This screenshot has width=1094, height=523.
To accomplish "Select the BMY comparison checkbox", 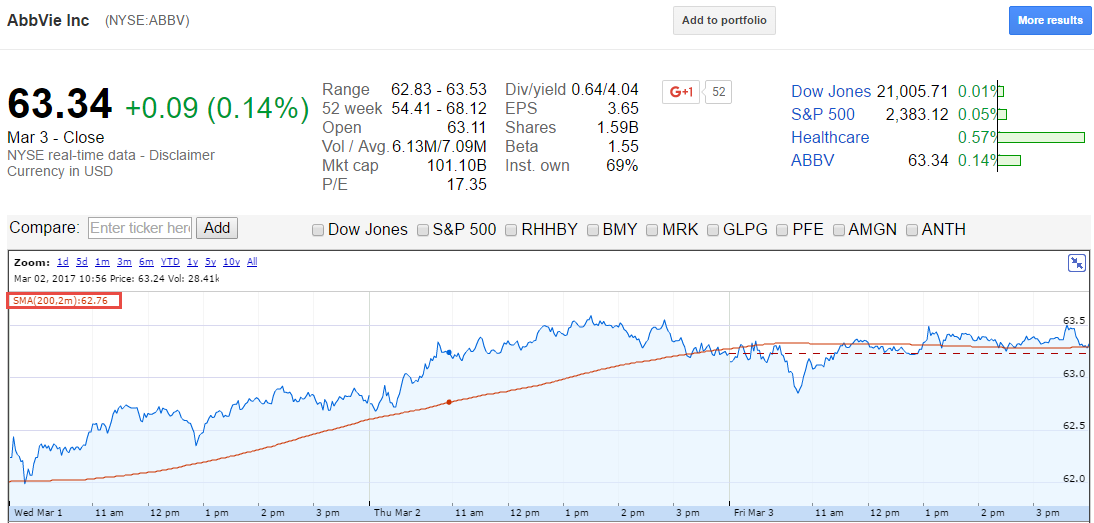I will click(x=593, y=230).
